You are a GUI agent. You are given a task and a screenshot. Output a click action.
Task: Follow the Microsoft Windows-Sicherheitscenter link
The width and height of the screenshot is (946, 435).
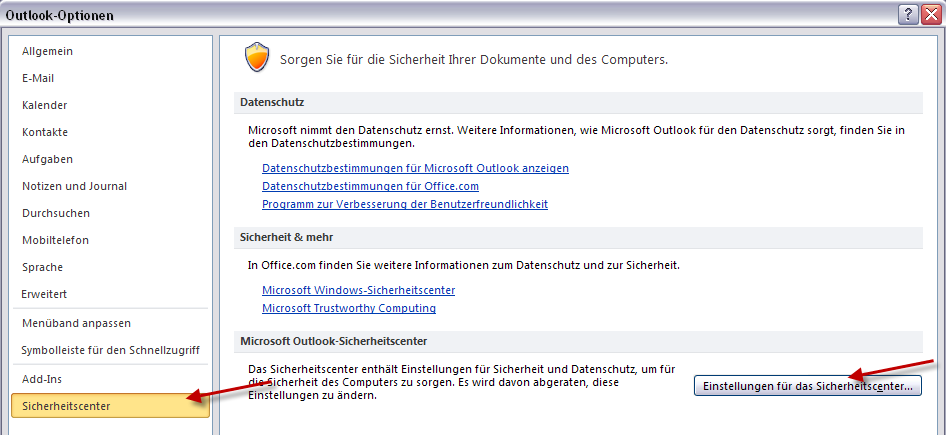358,290
